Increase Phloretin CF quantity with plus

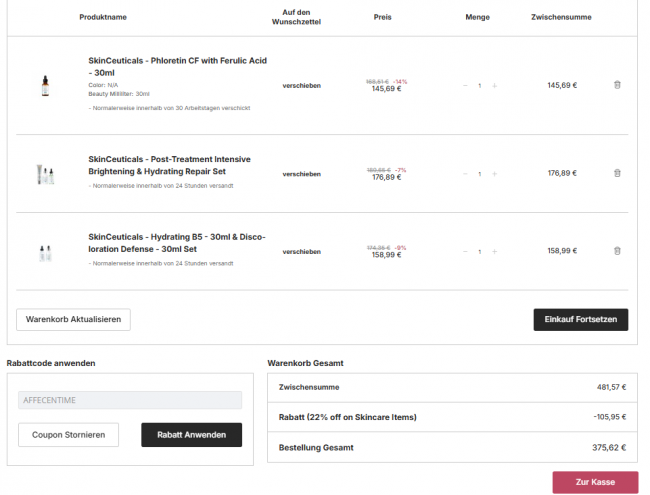(x=494, y=85)
